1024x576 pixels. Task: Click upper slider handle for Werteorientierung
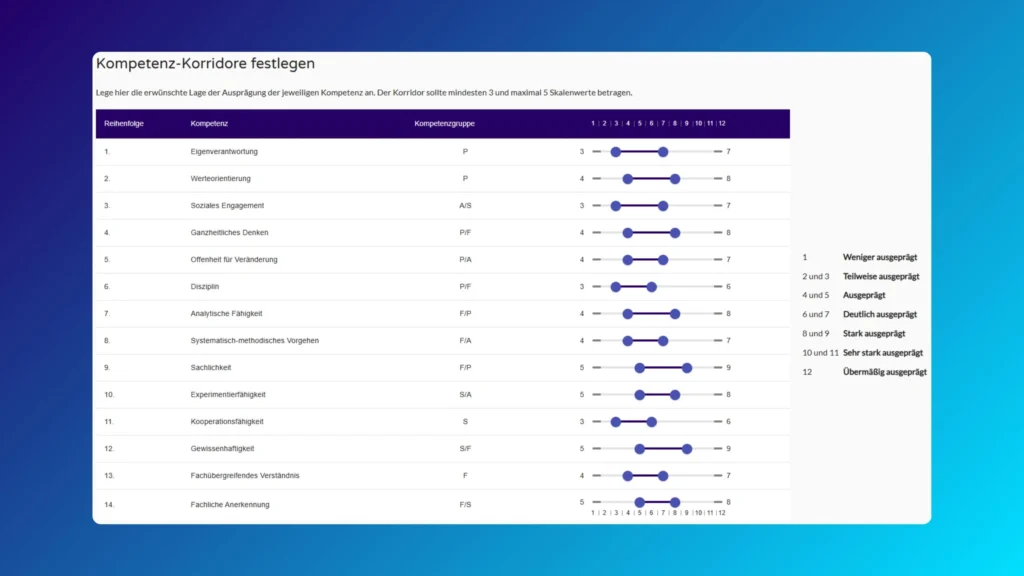point(675,179)
